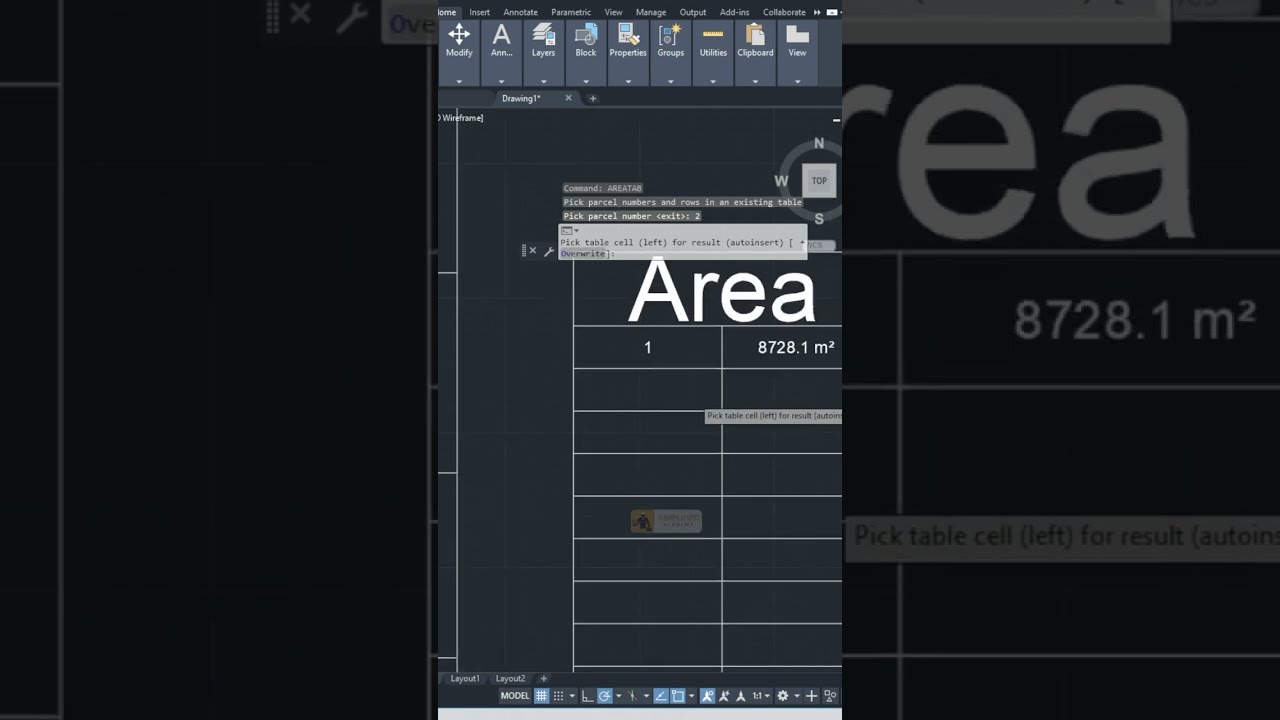Screen dimensions: 1280x720
Task: Add a new layout with plus
Action: 544,678
